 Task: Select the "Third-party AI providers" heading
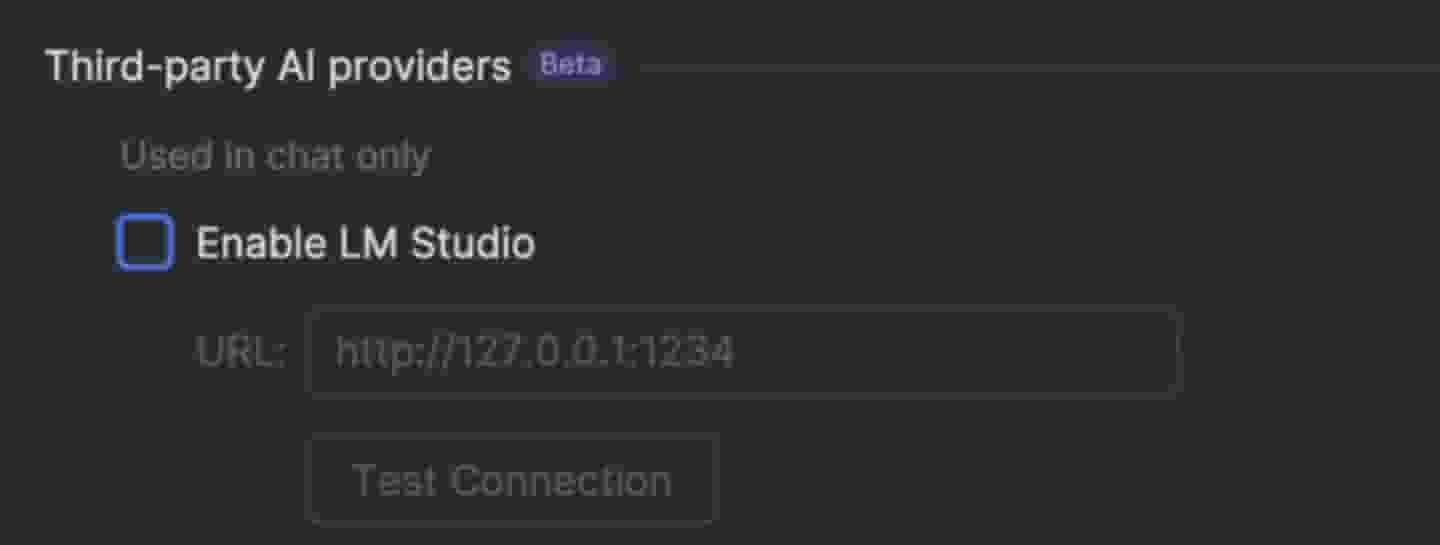(278, 66)
